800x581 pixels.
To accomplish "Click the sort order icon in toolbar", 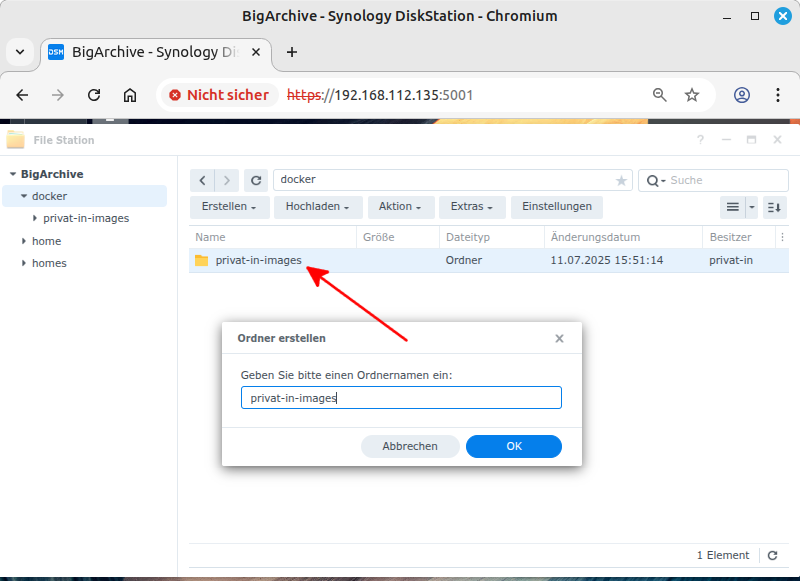I will tap(774, 207).
